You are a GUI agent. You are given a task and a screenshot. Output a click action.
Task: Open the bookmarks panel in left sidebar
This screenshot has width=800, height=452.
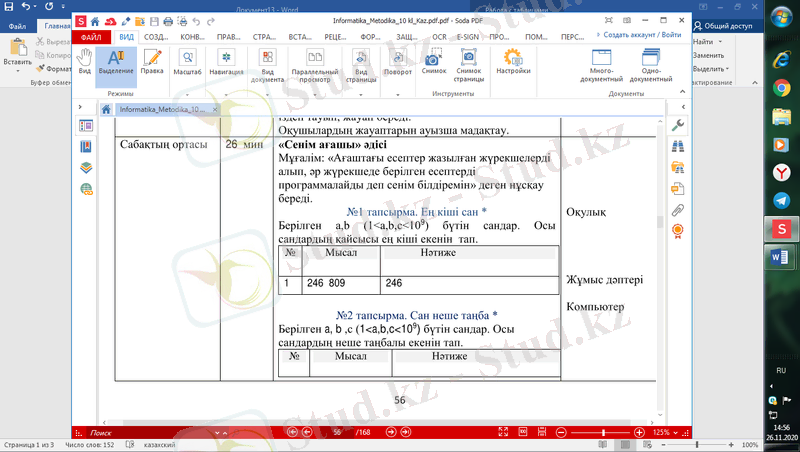86,147
